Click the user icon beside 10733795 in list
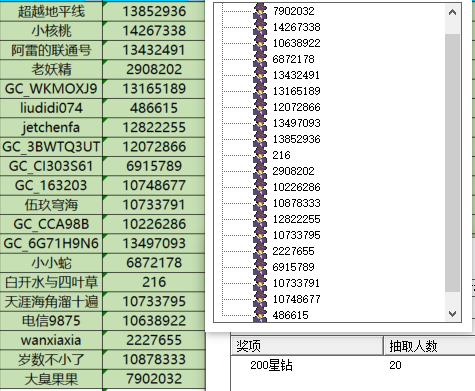475x391 pixels. click(260, 235)
